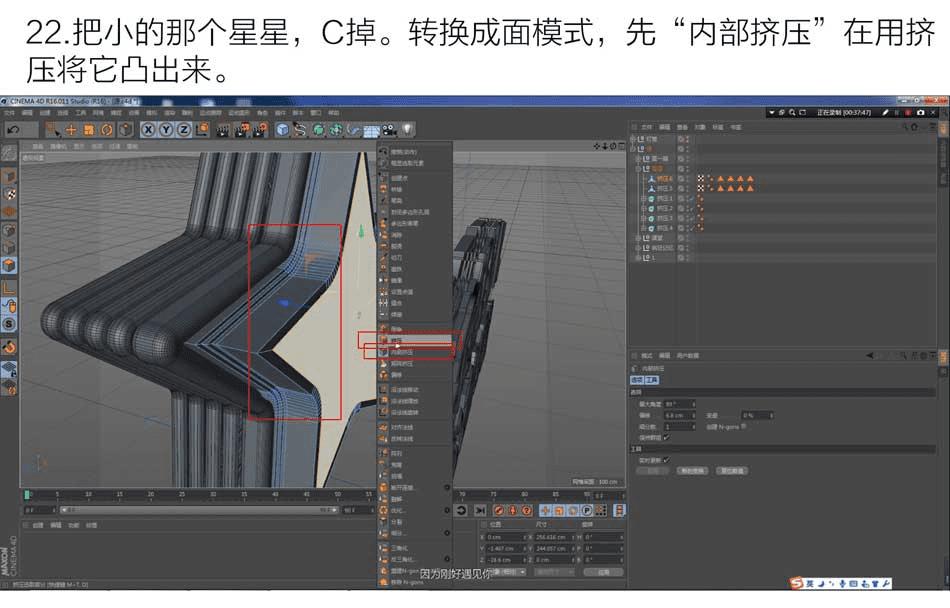Toggle the Z axis lock
Screen dimensions: 950x608
point(184,130)
